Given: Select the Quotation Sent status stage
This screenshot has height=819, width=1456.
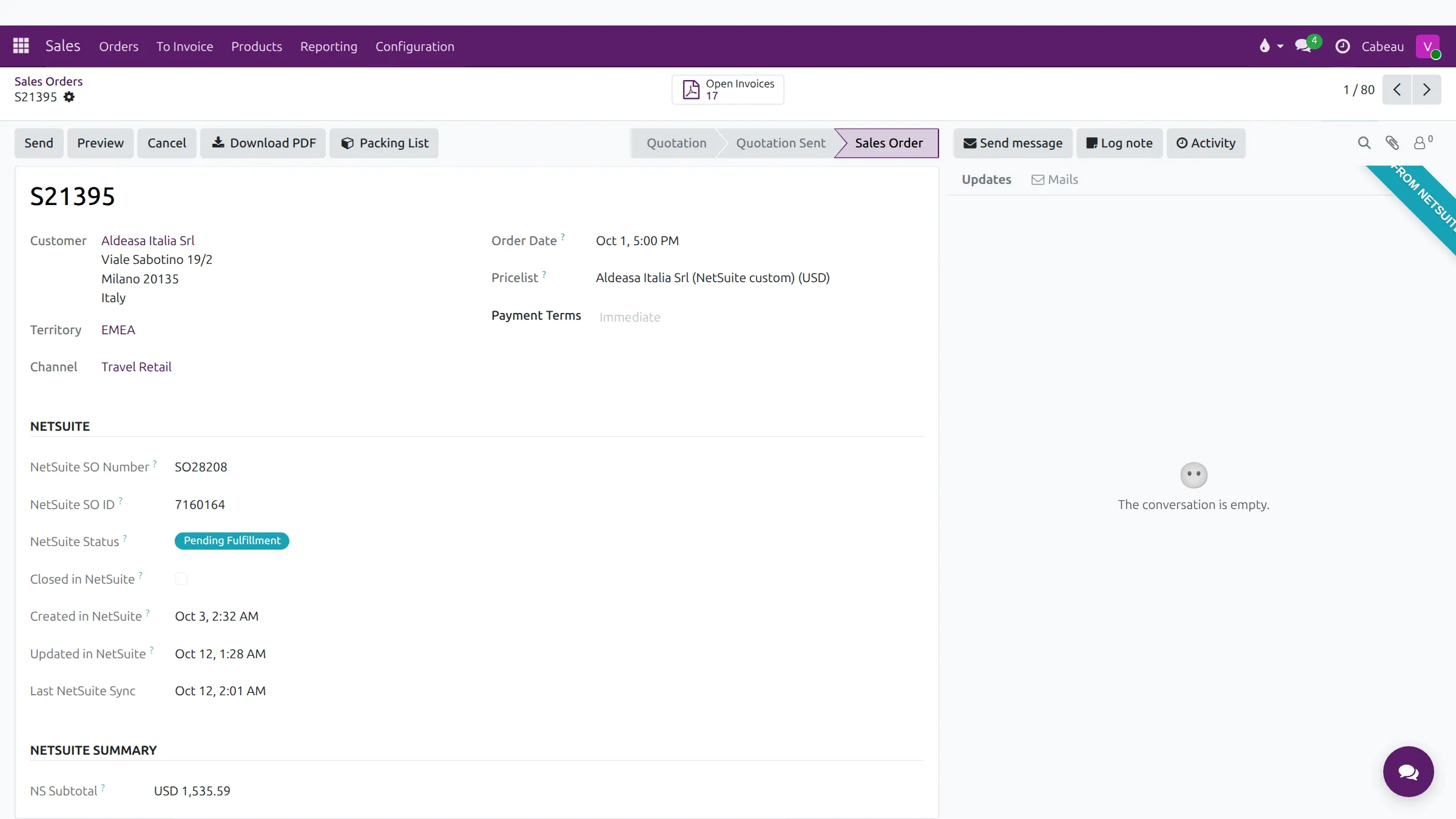Looking at the screenshot, I should [781, 143].
